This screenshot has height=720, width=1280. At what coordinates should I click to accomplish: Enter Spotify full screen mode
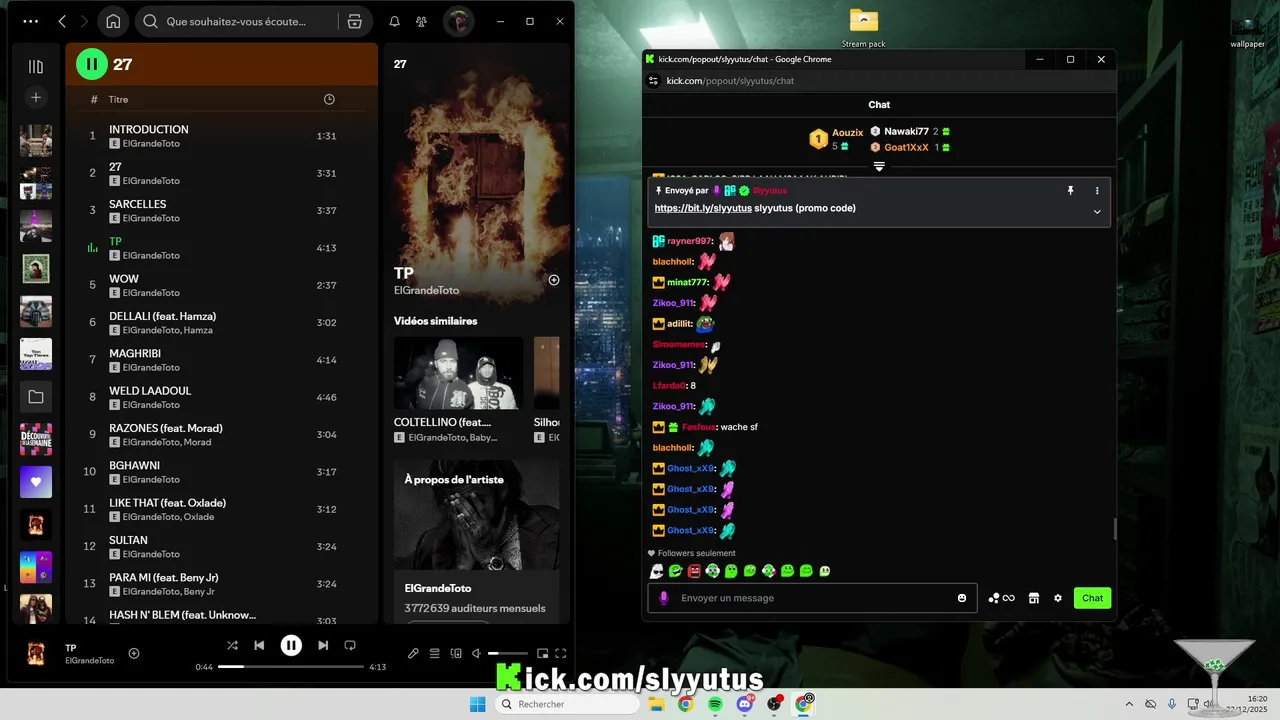coord(561,654)
